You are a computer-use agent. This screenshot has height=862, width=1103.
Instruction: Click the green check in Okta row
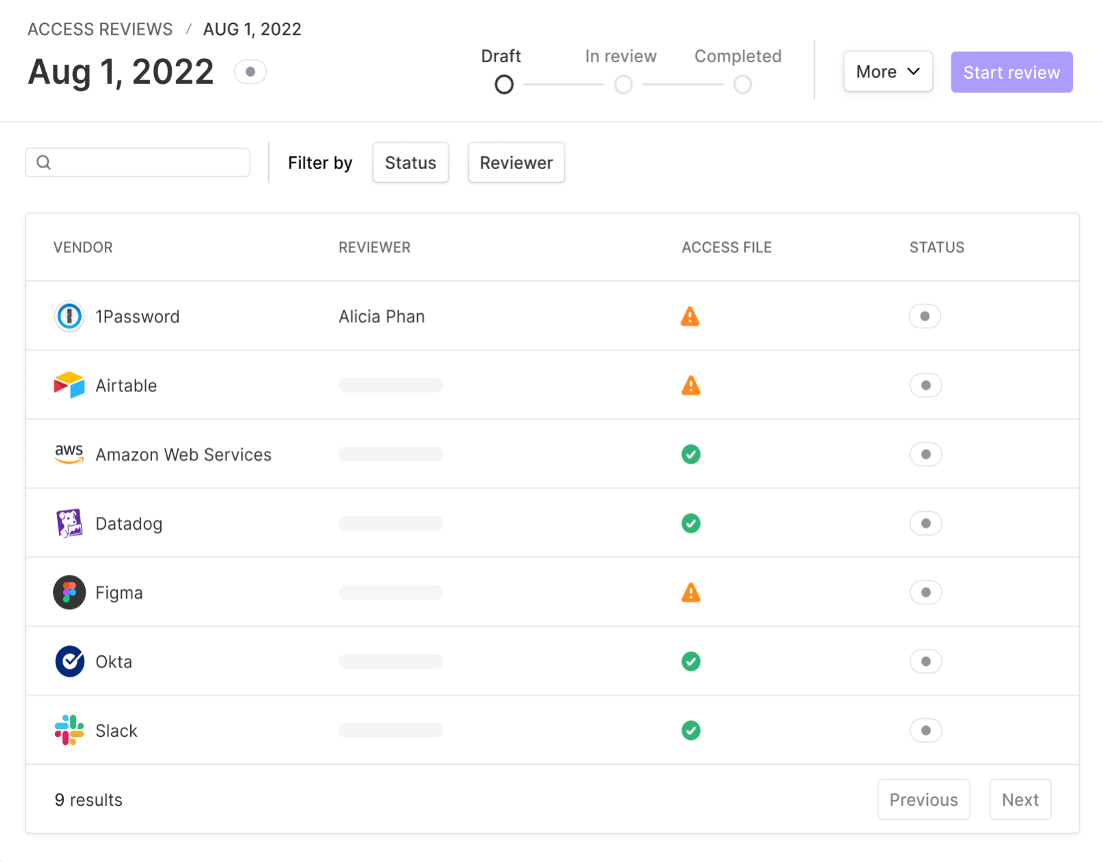(691, 661)
